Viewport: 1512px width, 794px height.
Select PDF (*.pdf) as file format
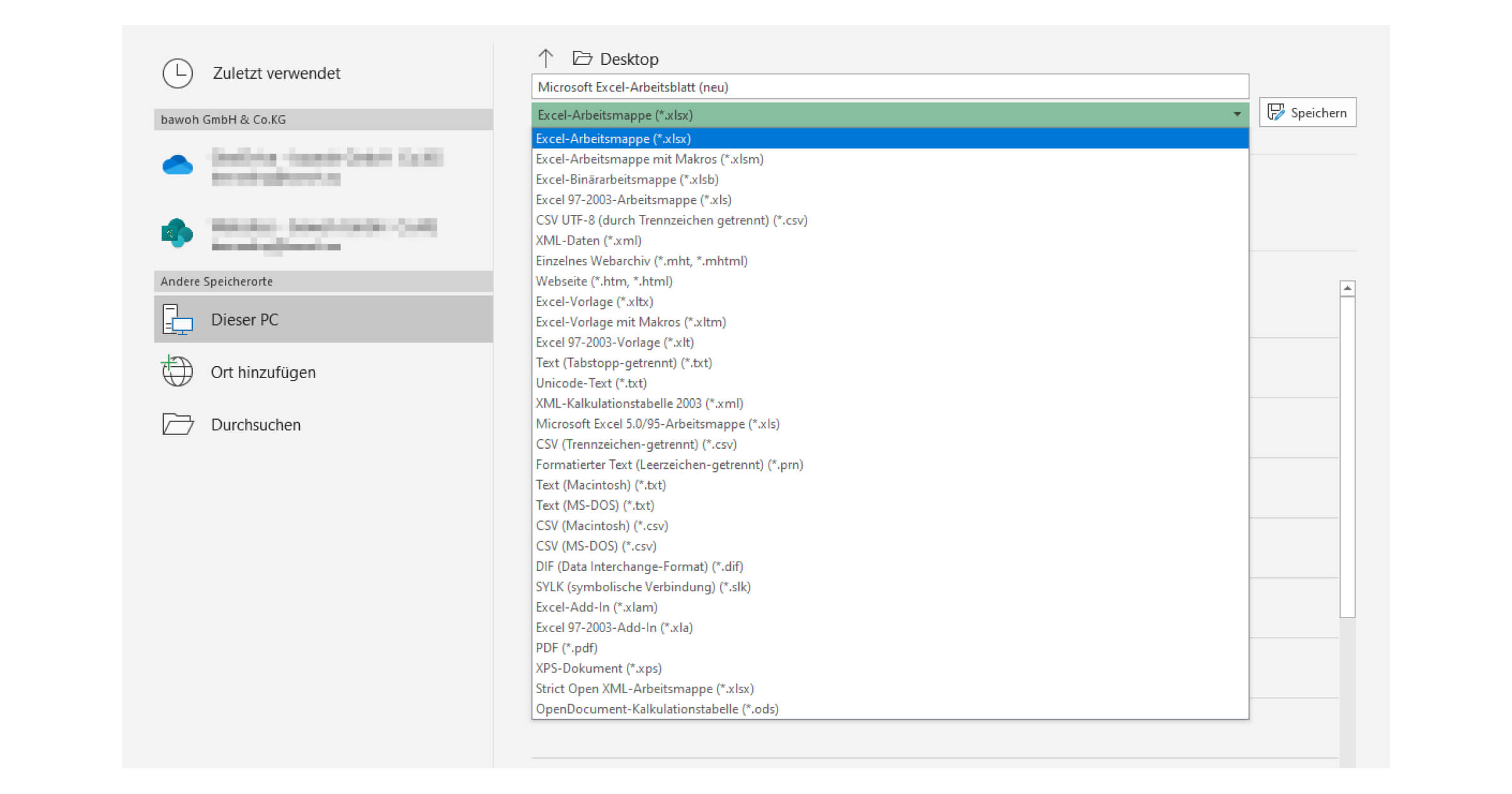[x=566, y=648]
